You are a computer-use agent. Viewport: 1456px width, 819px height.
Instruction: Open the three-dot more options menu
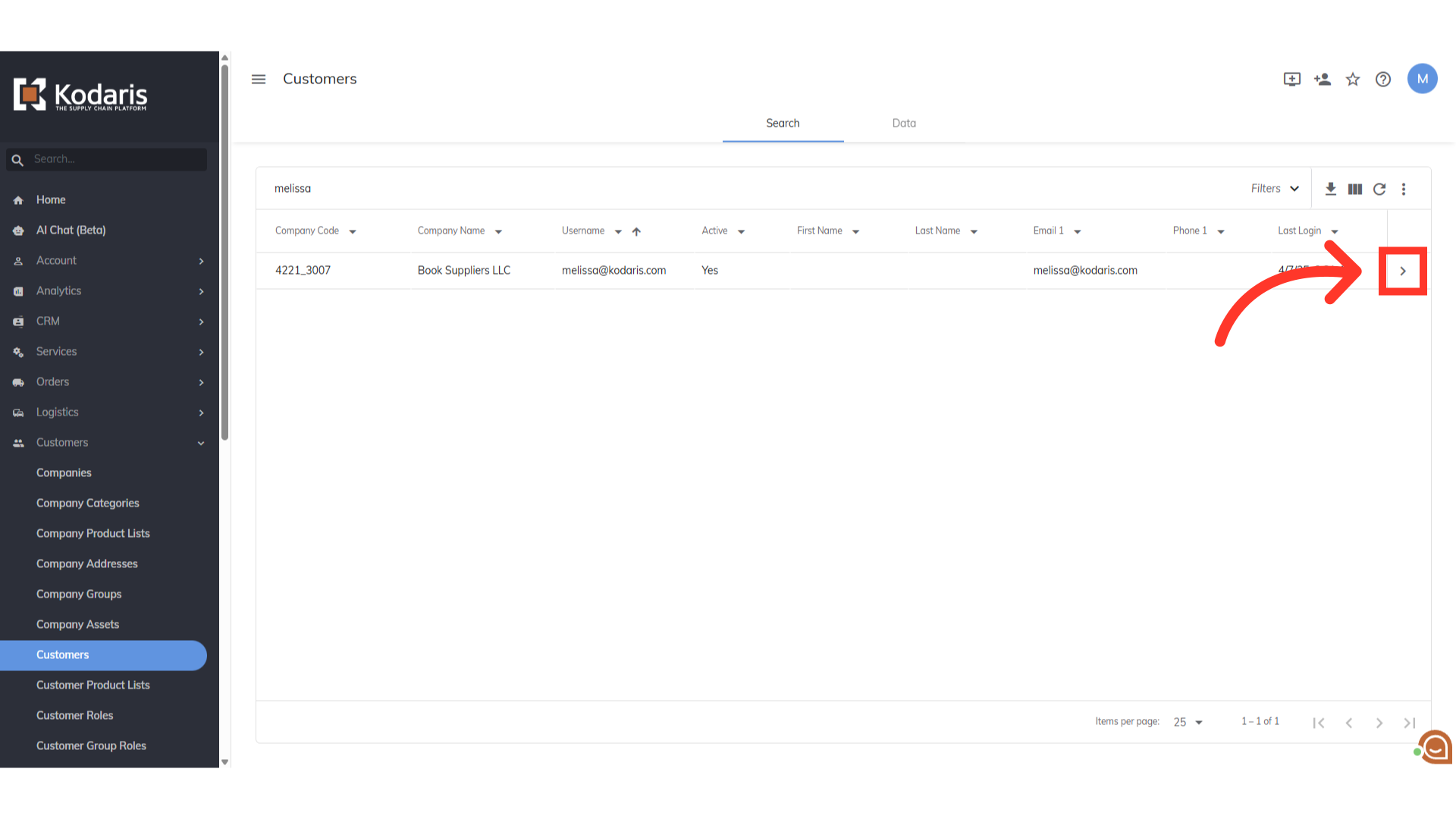(x=1404, y=189)
